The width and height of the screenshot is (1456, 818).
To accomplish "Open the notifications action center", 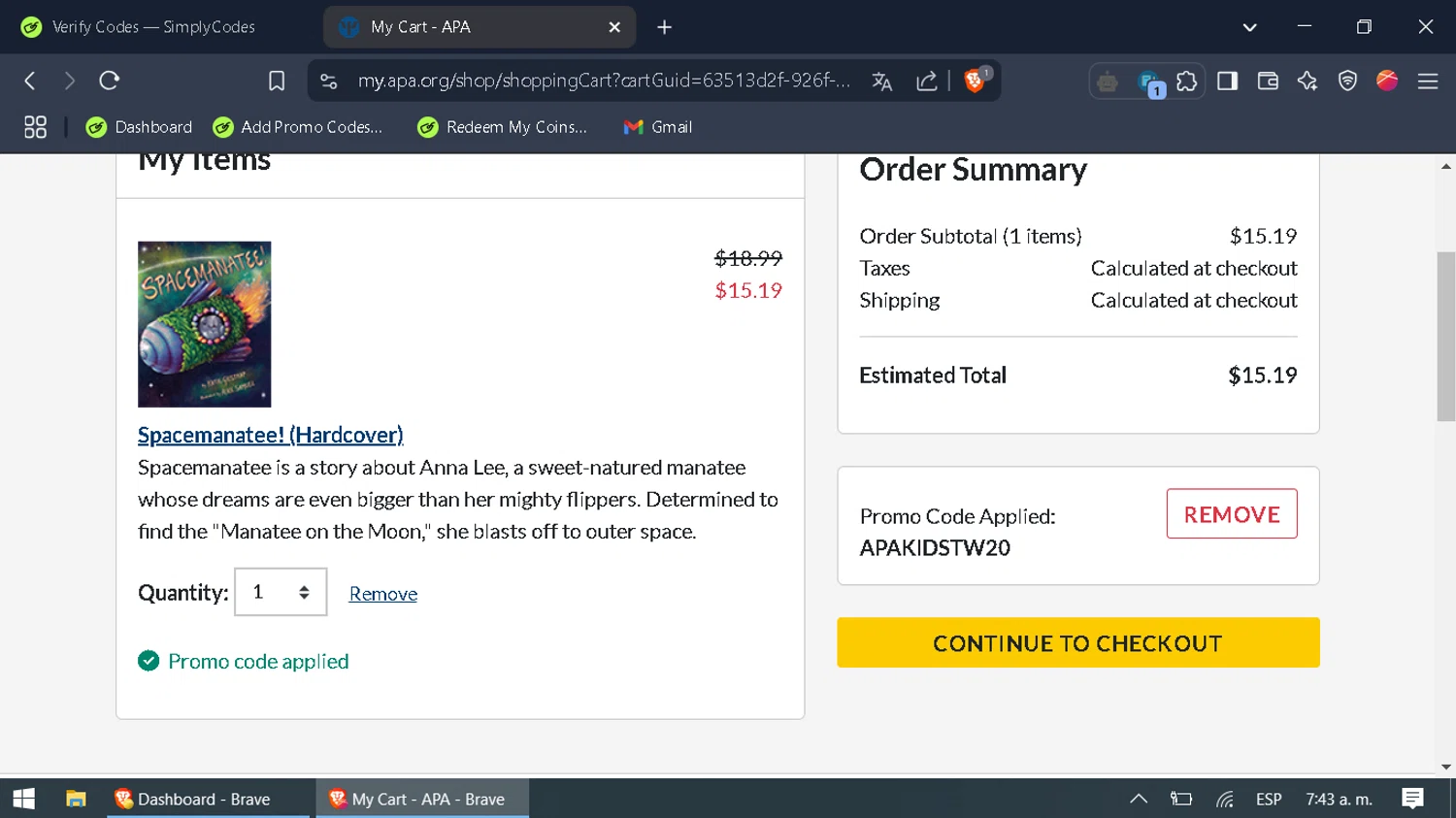I will click(x=1413, y=799).
